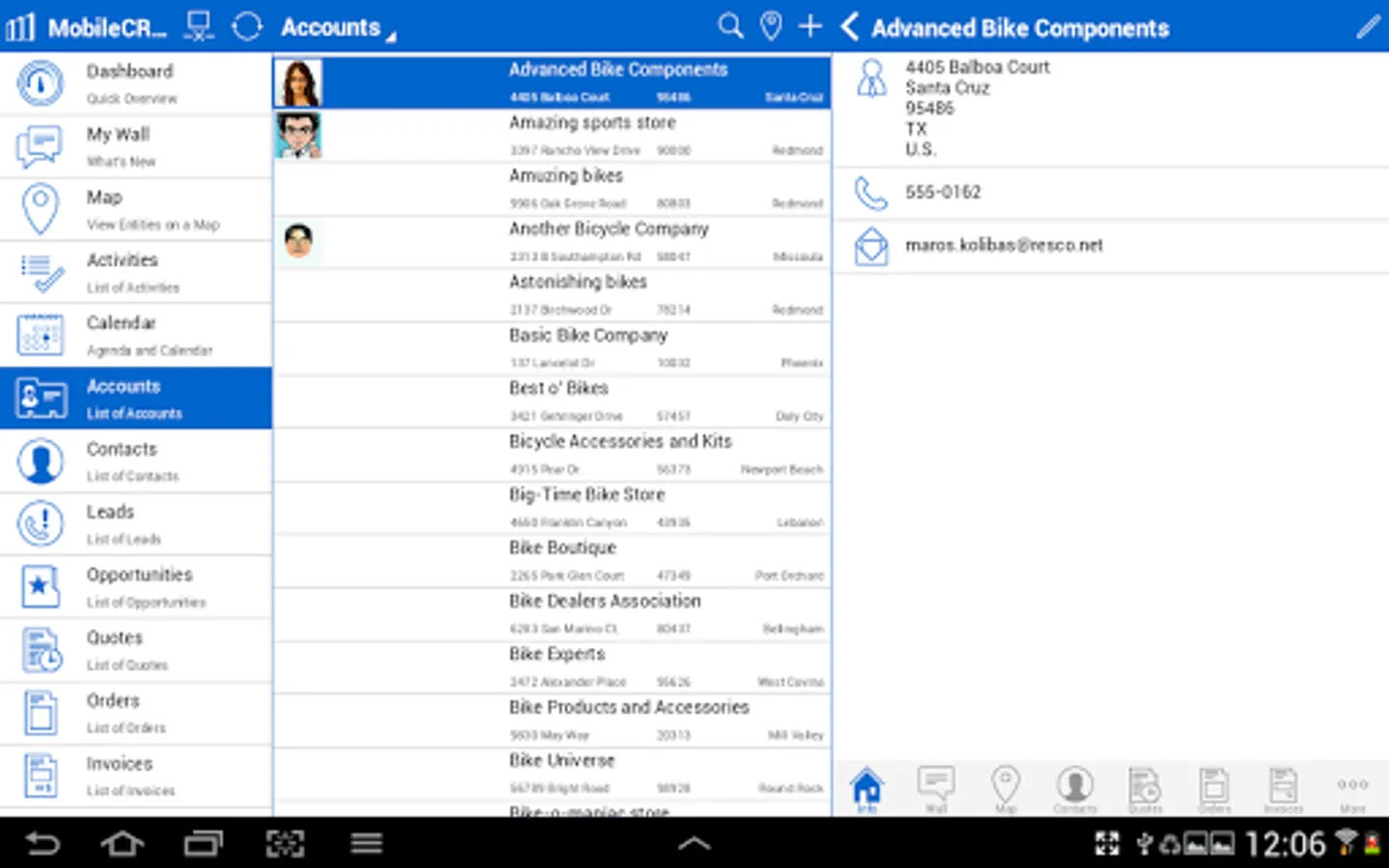The width and height of the screenshot is (1389, 868).
Task: Click the Quotes document icon in sidebar
Action: (x=41, y=649)
